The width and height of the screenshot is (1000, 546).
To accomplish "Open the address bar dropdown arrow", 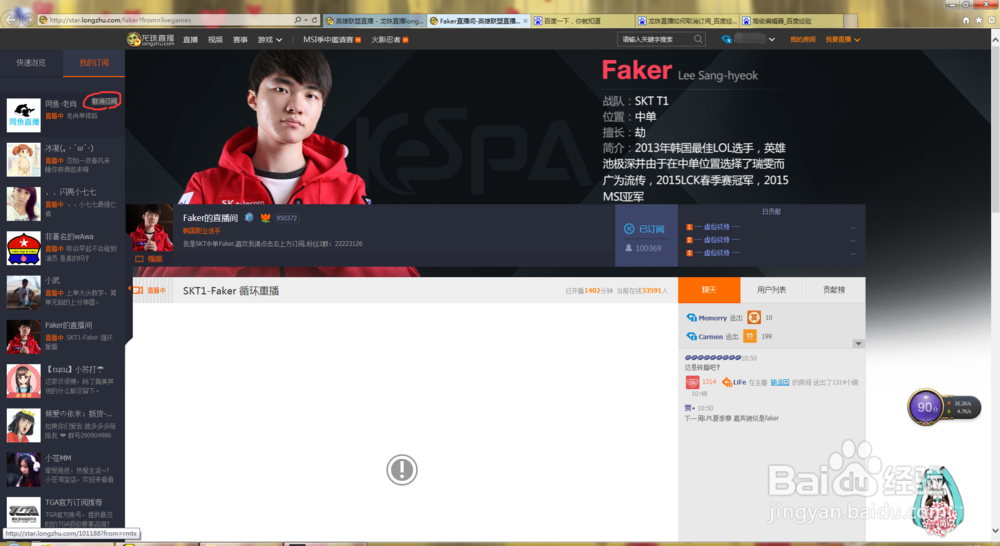I will [x=306, y=20].
